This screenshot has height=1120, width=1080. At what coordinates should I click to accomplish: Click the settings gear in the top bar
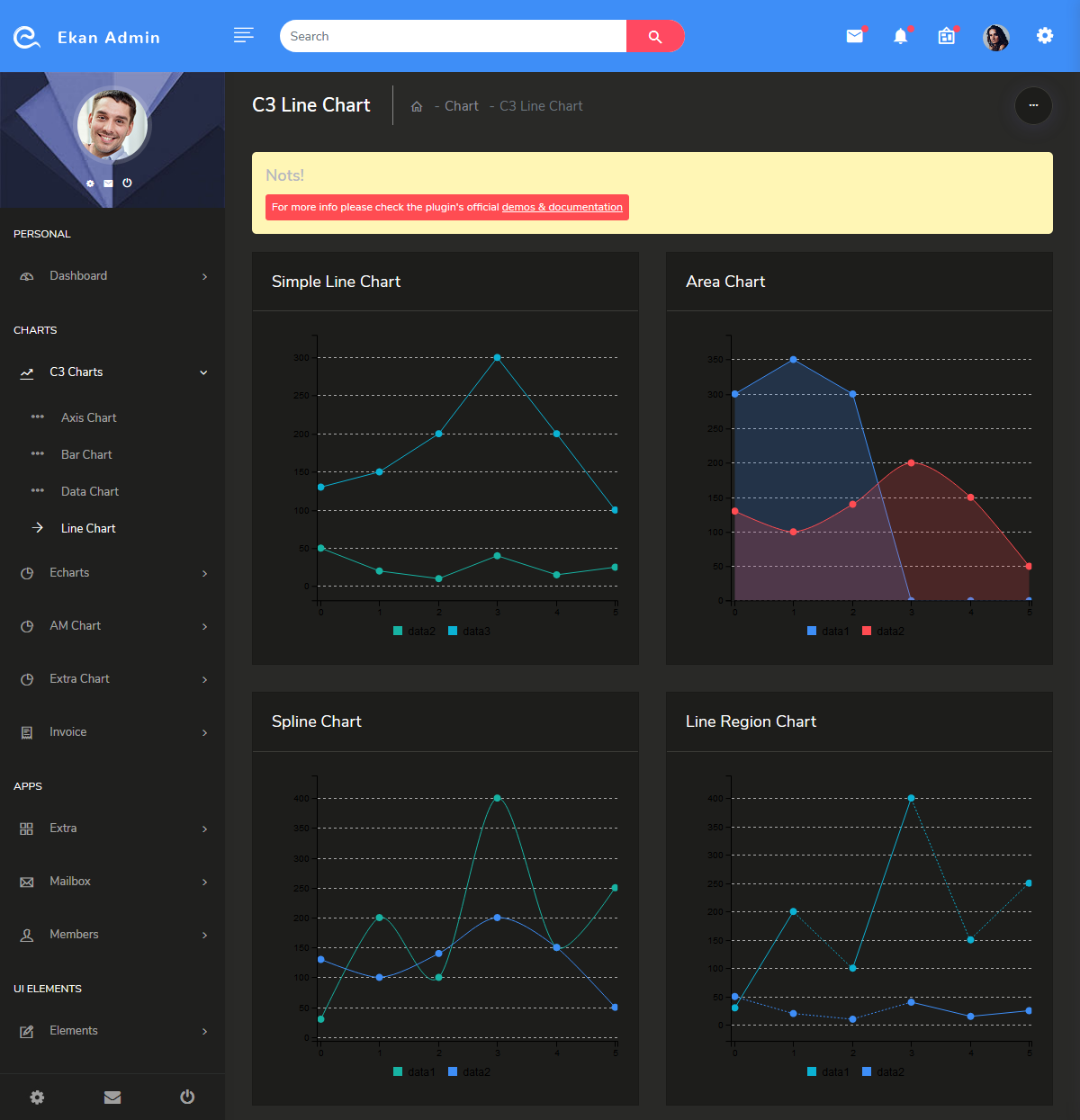1044,36
